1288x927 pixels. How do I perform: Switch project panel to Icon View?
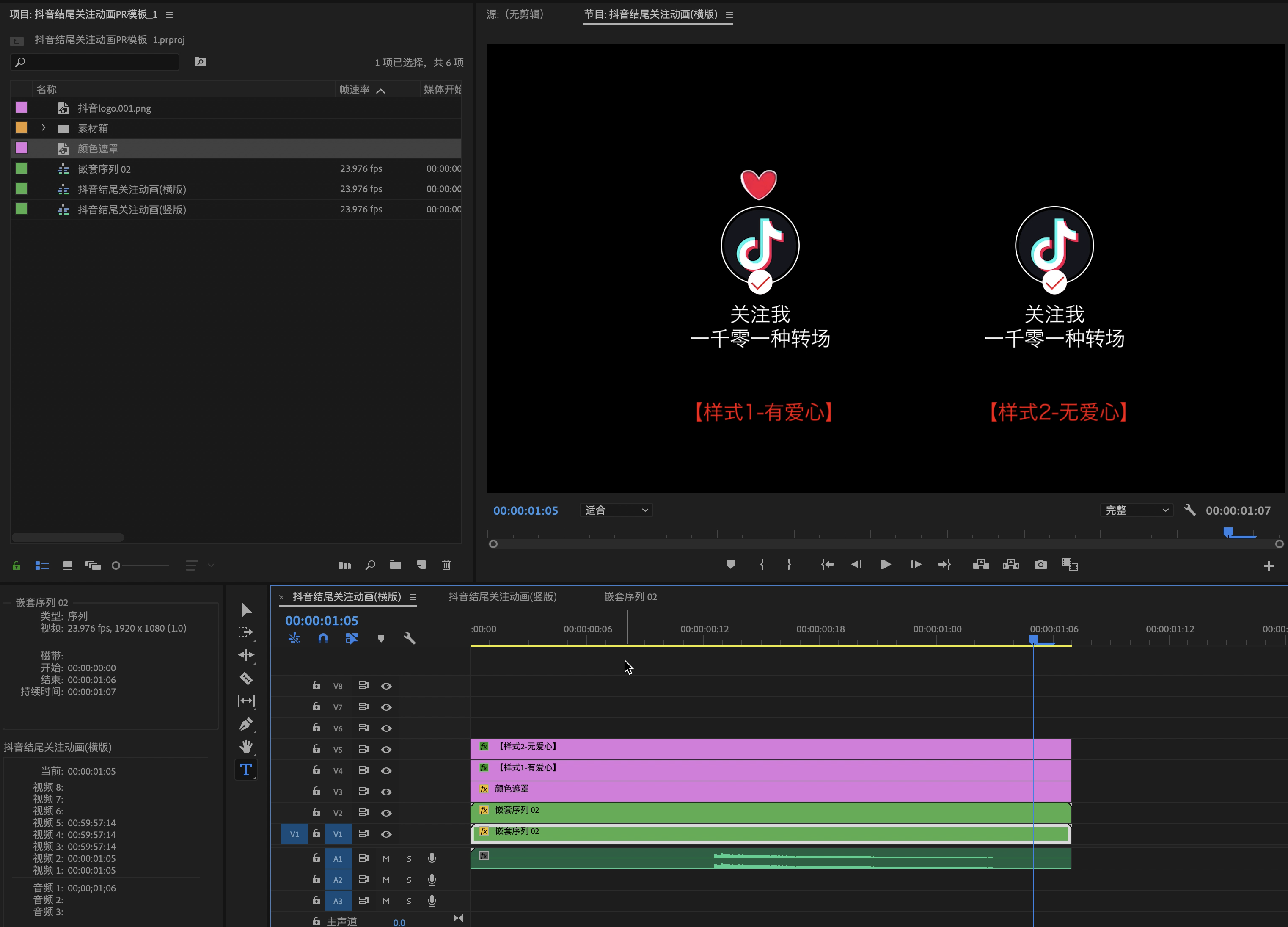68,565
